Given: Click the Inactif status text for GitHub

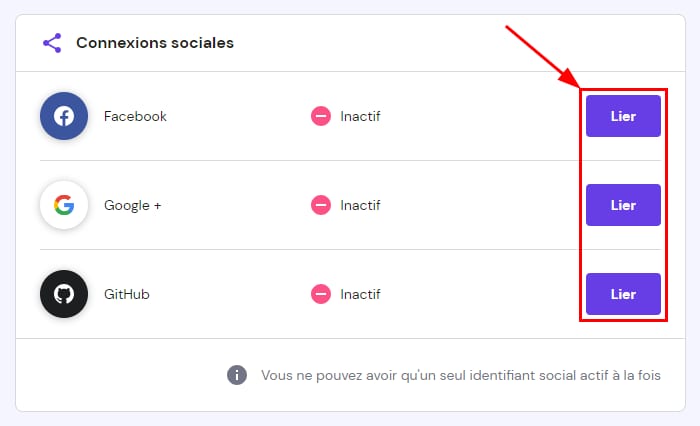Looking at the screenshot, I should [x=360, y=294].
